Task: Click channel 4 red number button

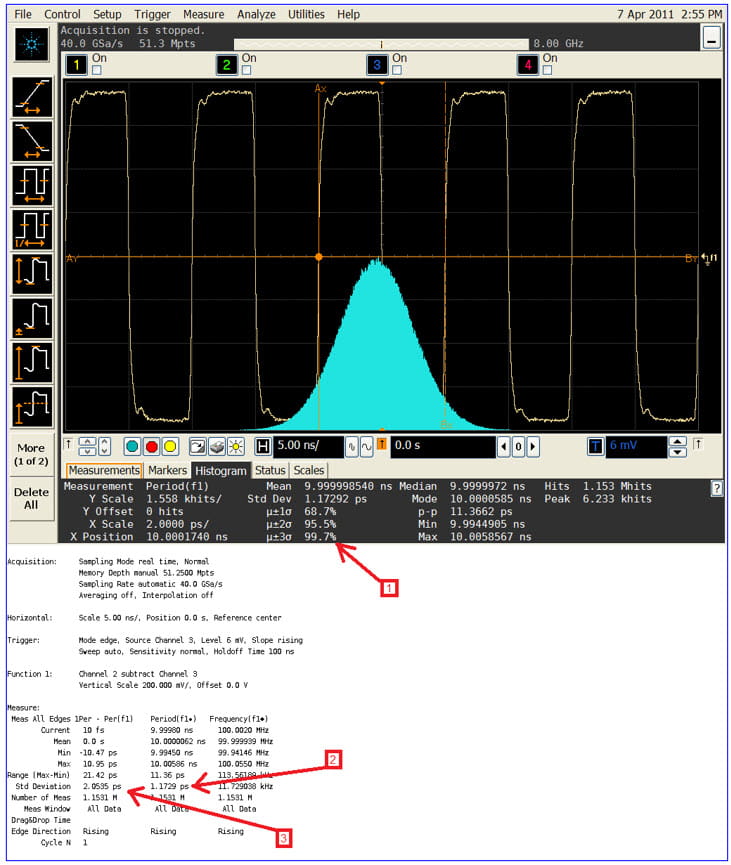Action: [x=527, y=65]
